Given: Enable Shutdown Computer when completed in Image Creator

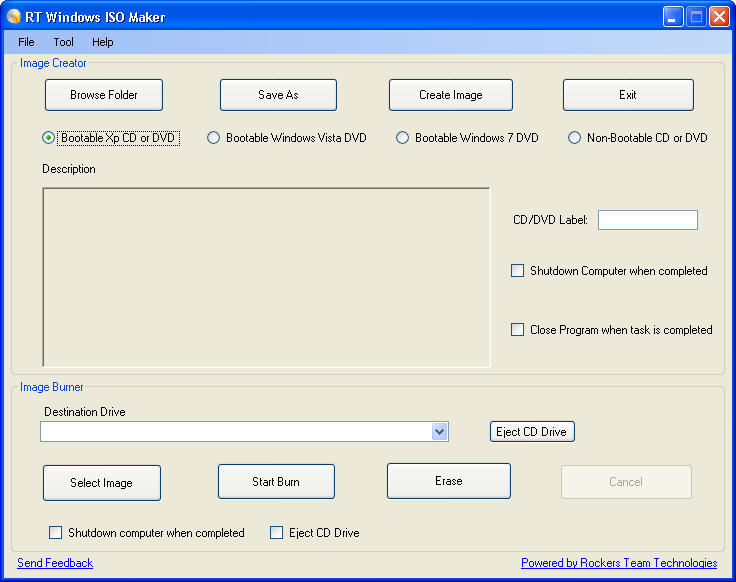Looking at the screenshot, I should 518,271.
